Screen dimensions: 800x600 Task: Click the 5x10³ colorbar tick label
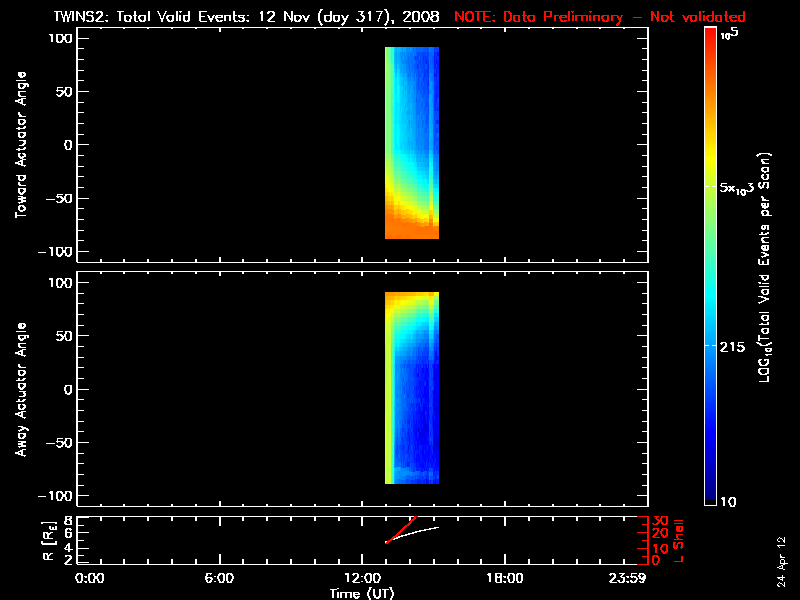click(738, 188)
